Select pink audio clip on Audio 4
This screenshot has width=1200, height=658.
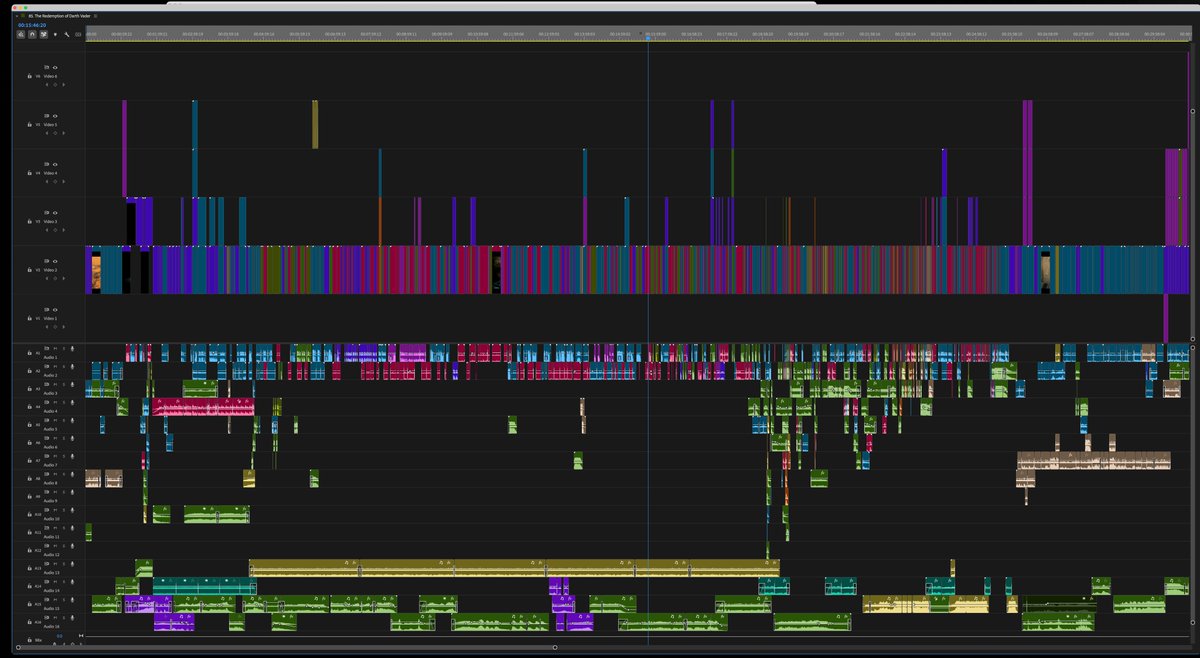coord(203,406)
